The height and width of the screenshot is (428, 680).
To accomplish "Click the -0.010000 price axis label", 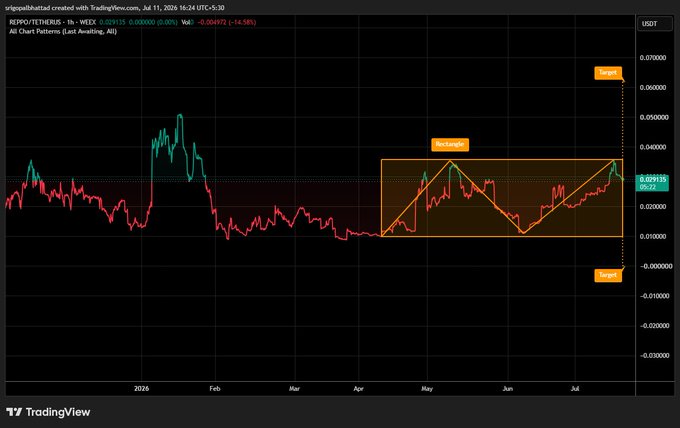I will click(x=654, y=296).
